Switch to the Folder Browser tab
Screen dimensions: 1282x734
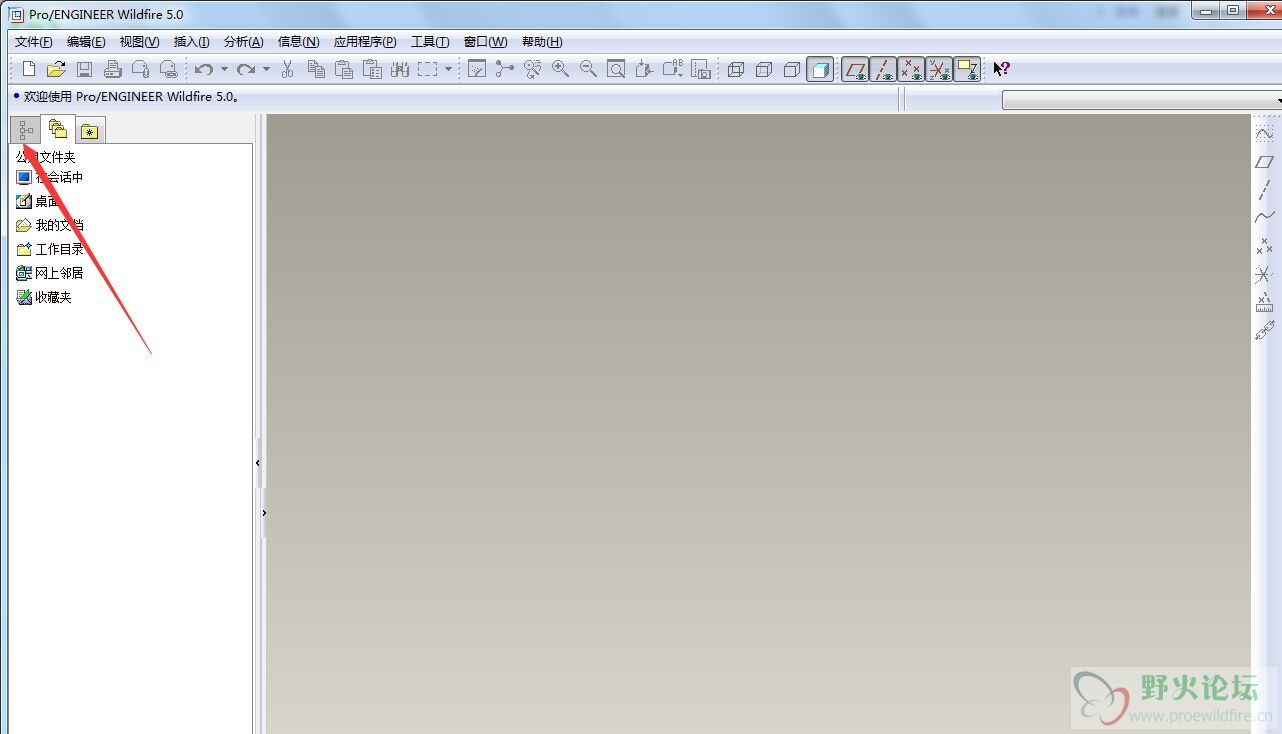click(58, 129)
